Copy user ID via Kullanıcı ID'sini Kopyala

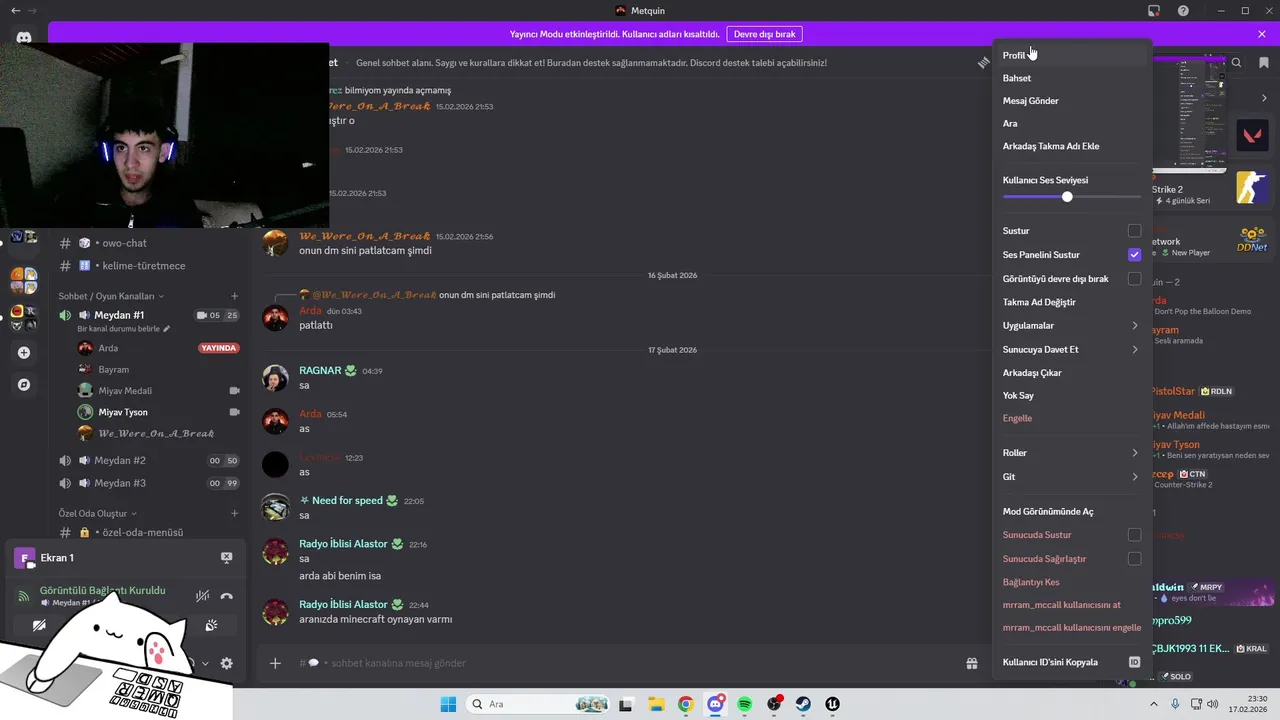click(x=1072, y=662)
